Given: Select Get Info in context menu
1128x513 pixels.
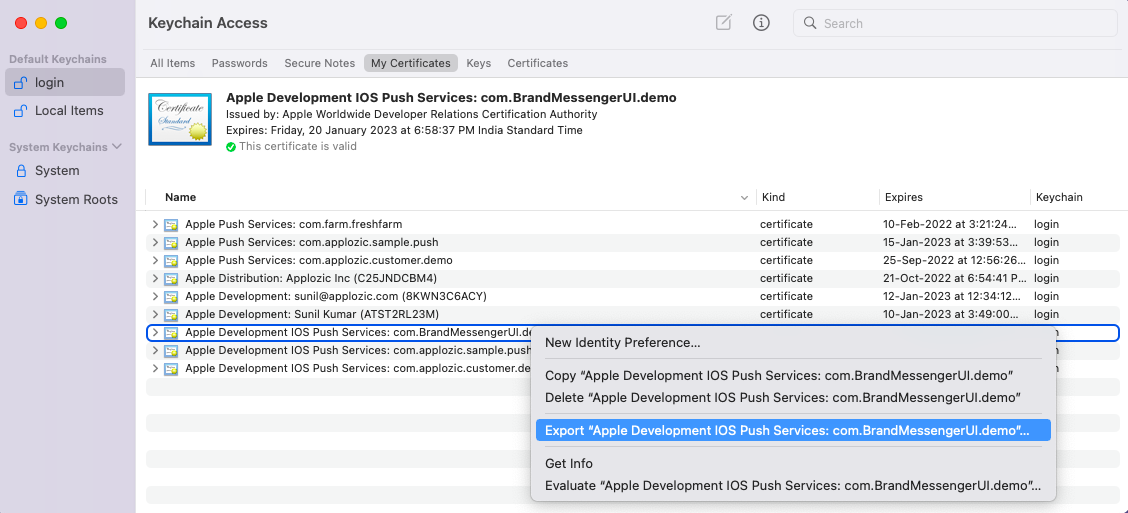Looking at the screenshot, I should [569, 464].
